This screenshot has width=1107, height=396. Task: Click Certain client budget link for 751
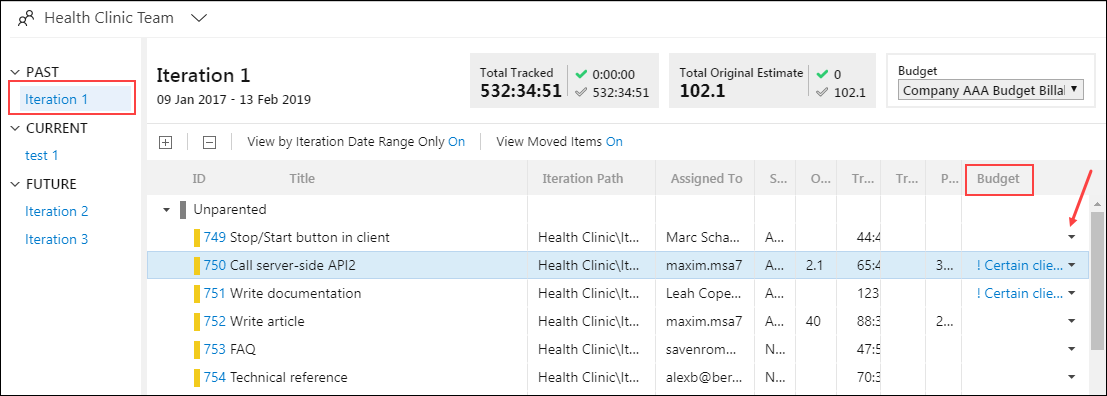point(1019,293)
